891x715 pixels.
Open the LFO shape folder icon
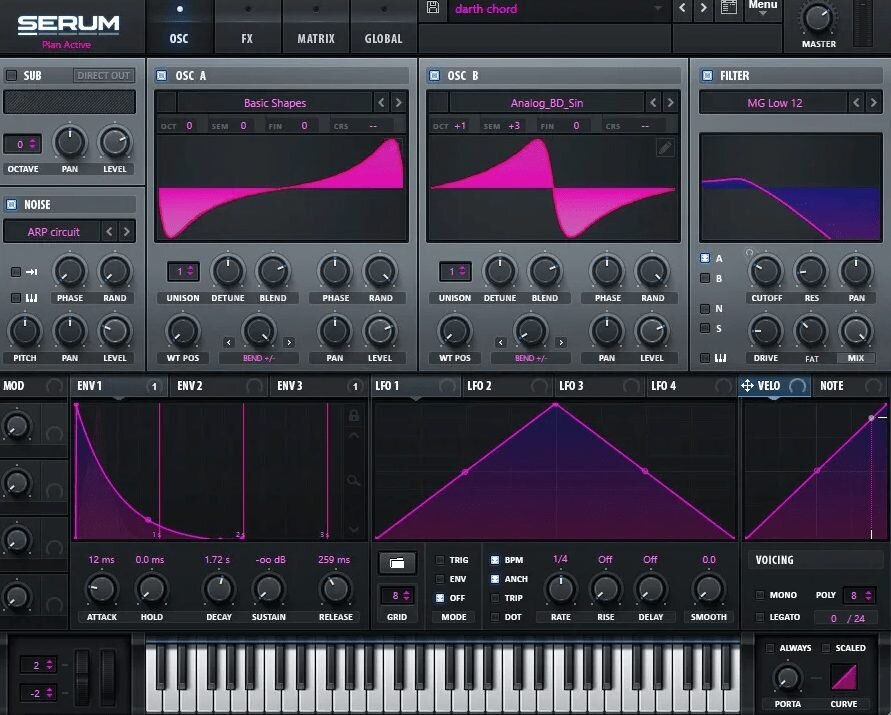(x=397, y=563)
